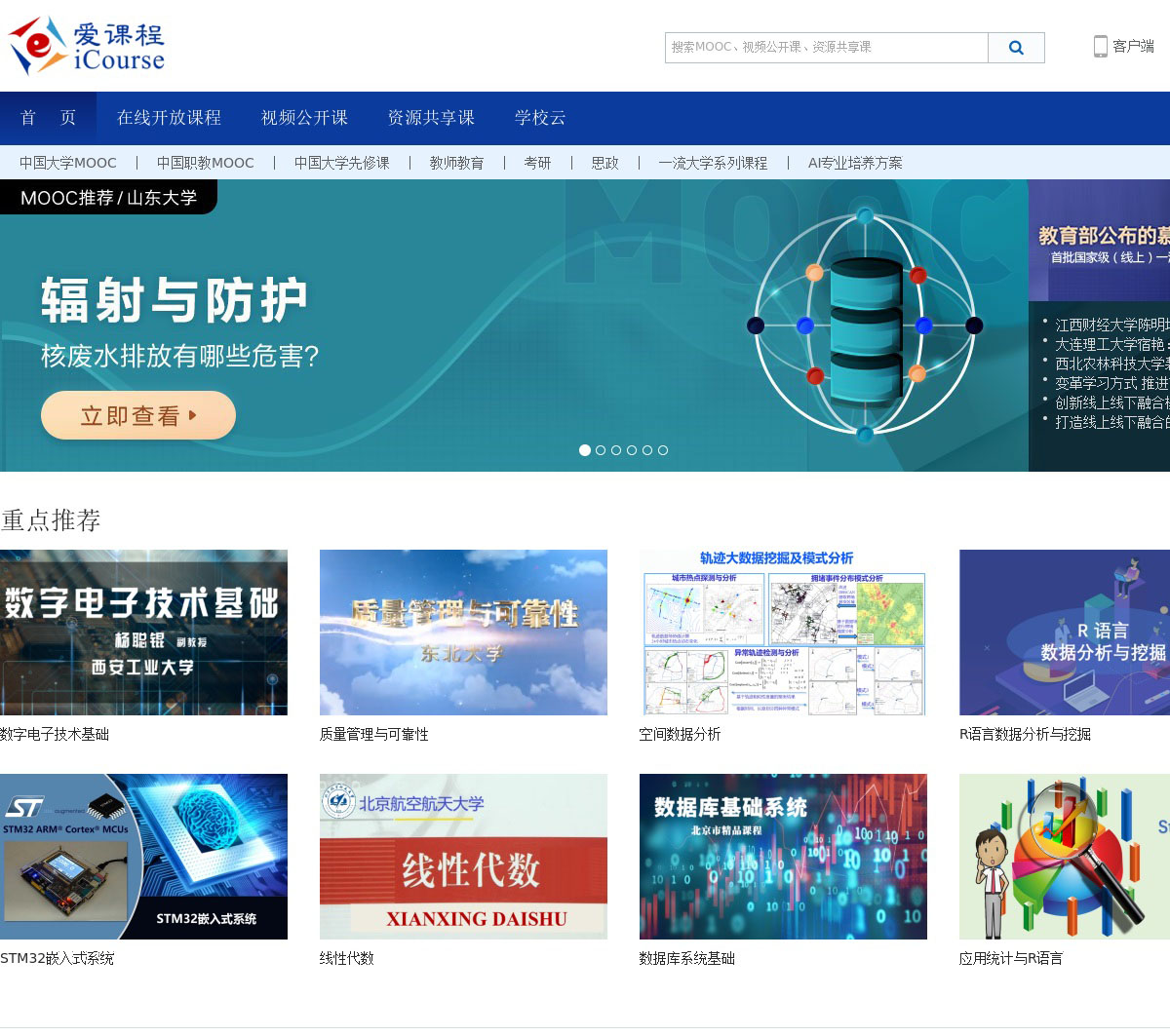Open 创新线上线下融合 news item

tap(1111, 403)
